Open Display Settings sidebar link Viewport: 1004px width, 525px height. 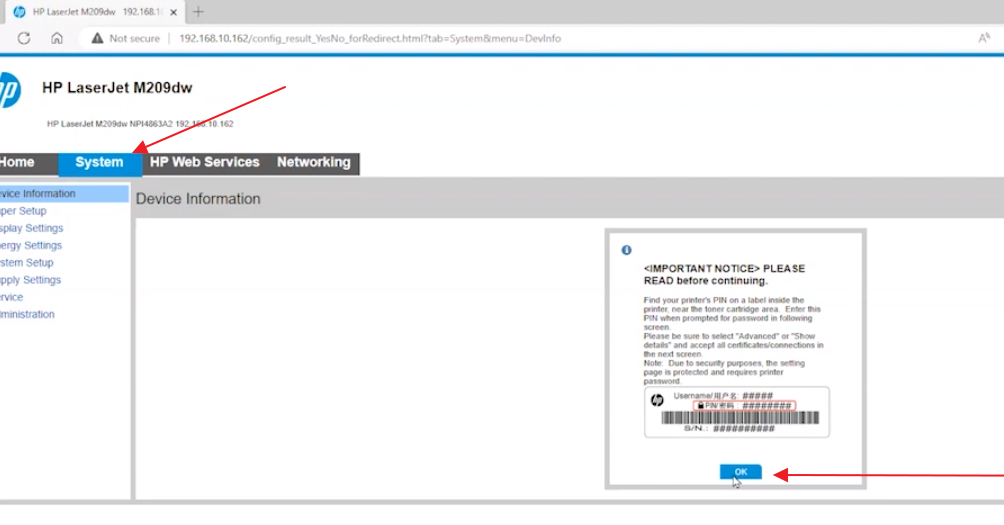click(x=31, y=228)
